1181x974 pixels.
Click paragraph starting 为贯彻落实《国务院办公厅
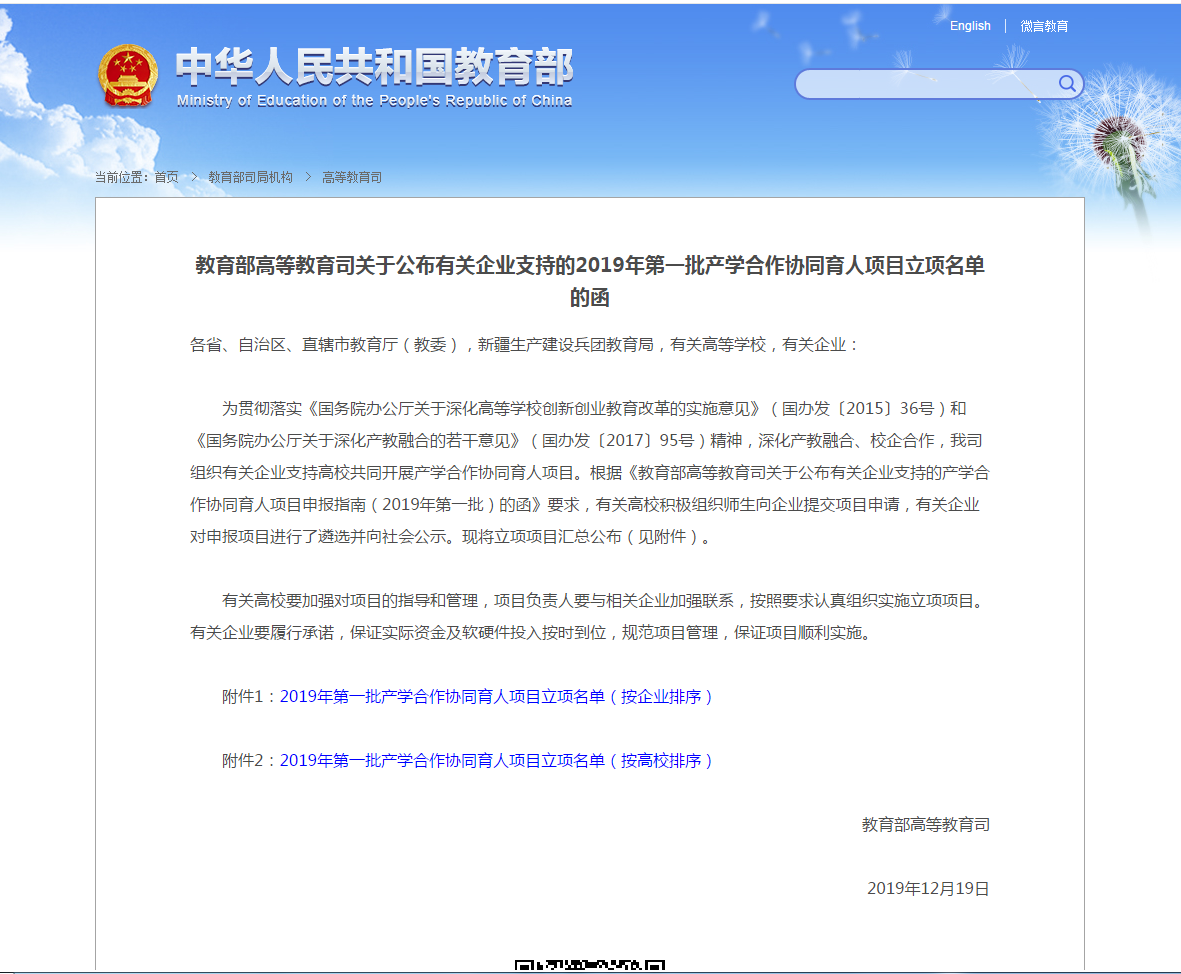[x=590, y=472]
